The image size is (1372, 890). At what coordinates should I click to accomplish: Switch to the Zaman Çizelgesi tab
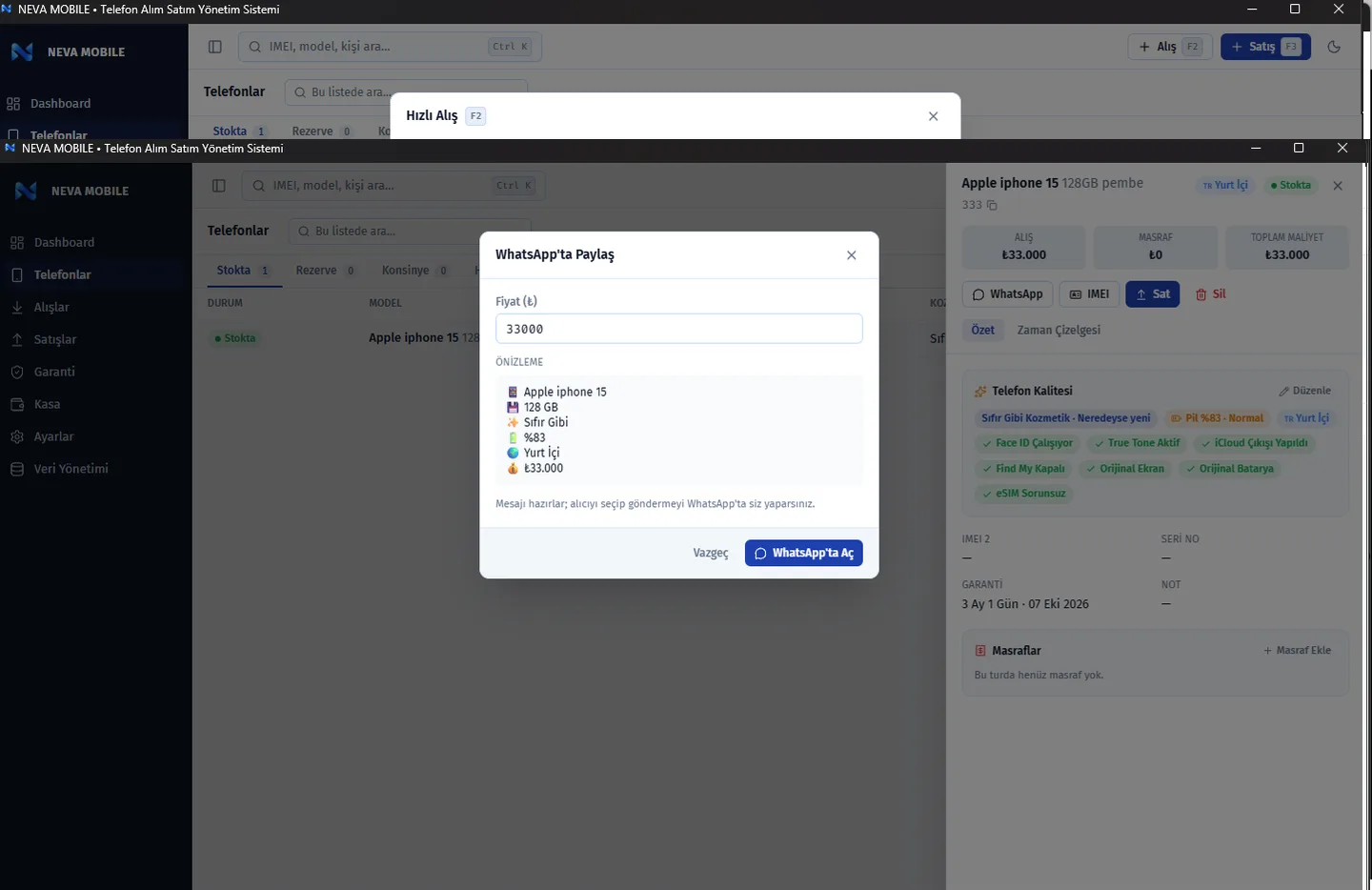[x=1059, y=330]
